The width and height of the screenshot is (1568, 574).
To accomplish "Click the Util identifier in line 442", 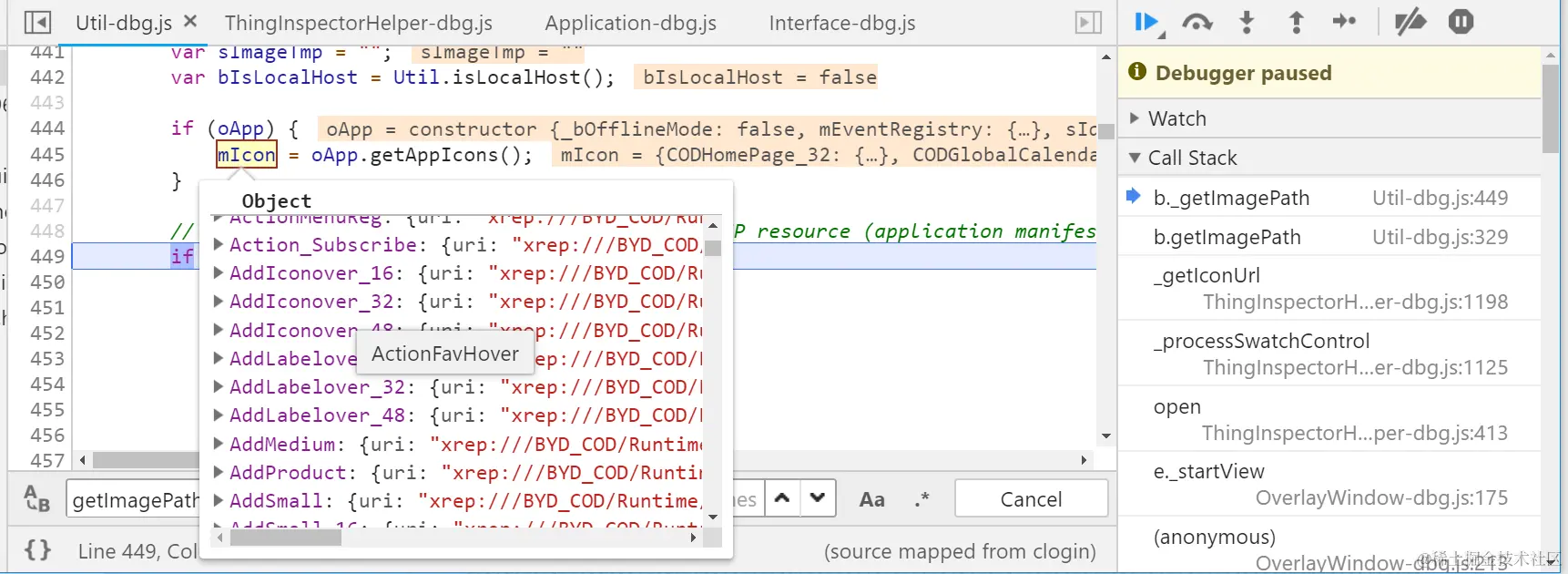I will point(416,77).
